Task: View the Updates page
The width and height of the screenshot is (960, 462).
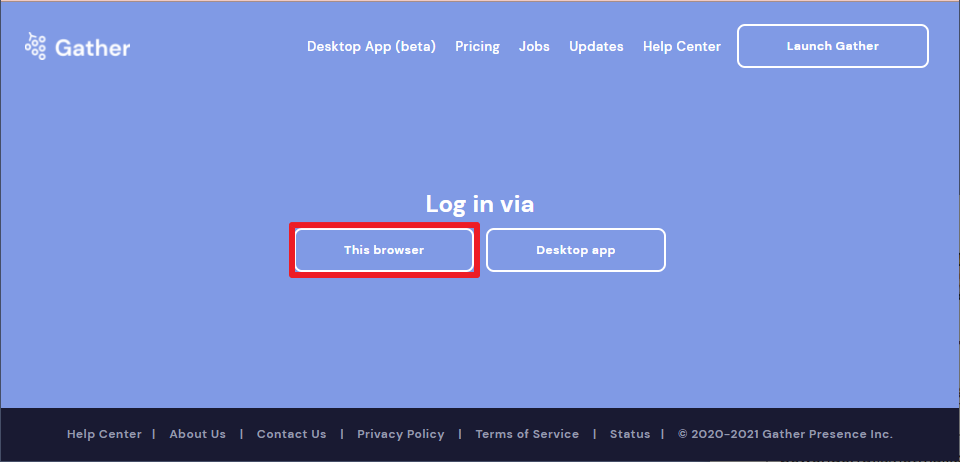Action: [596, 47]
